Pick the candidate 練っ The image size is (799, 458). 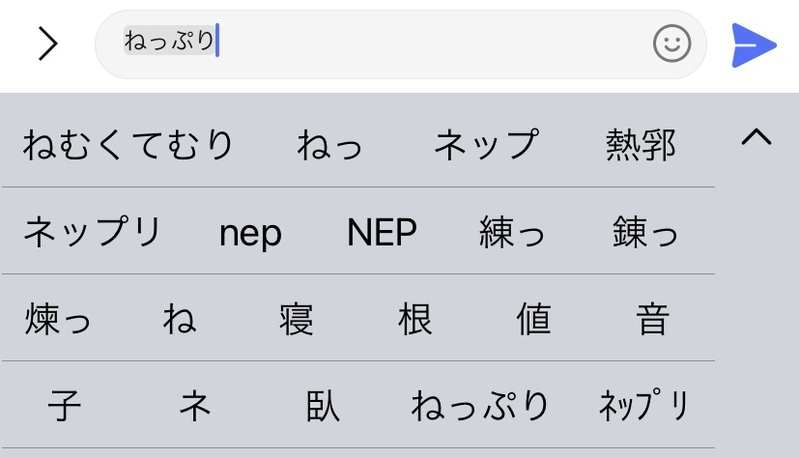click(512, 232)
